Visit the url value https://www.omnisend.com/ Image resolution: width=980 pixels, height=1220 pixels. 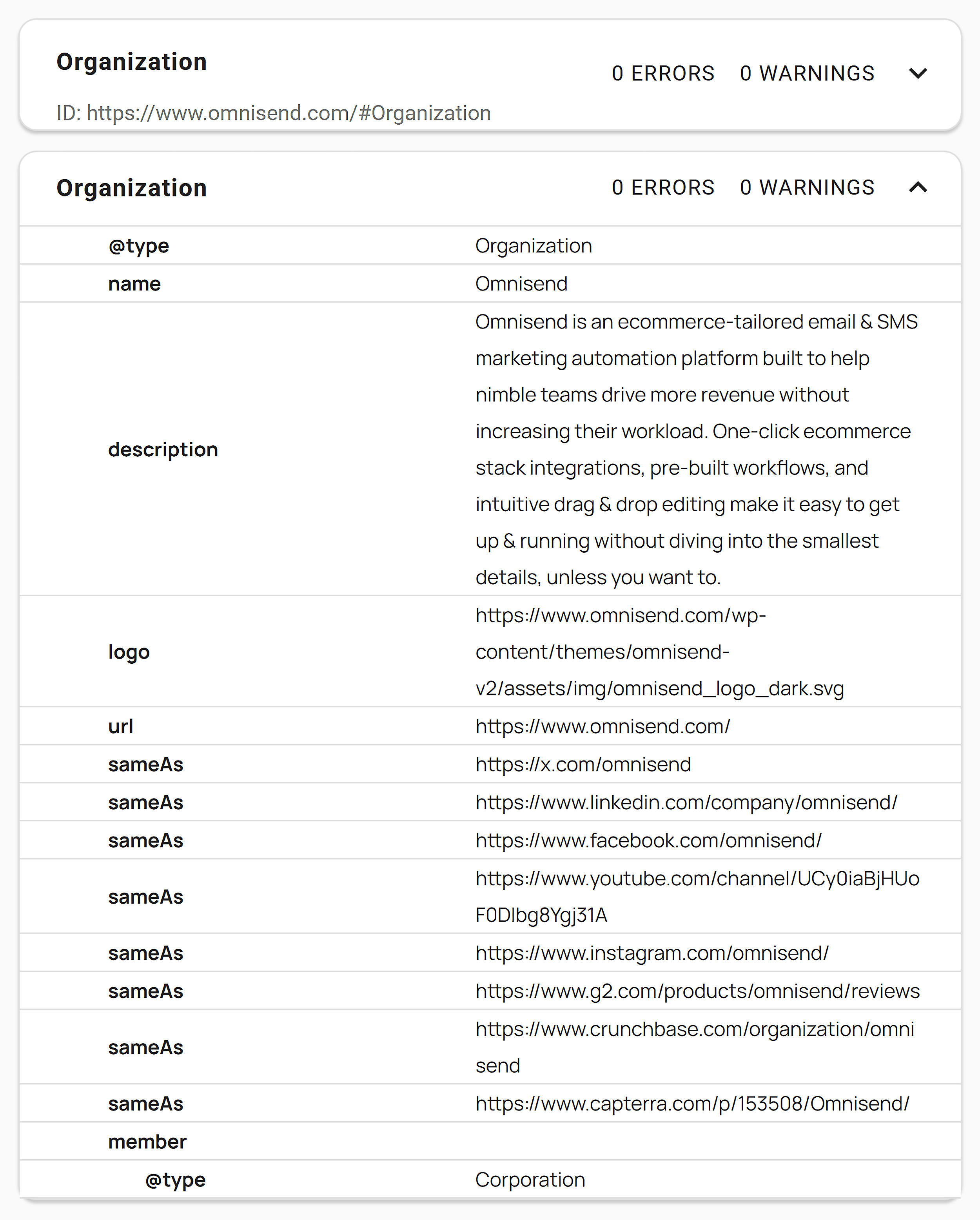(x=603, y=726)
